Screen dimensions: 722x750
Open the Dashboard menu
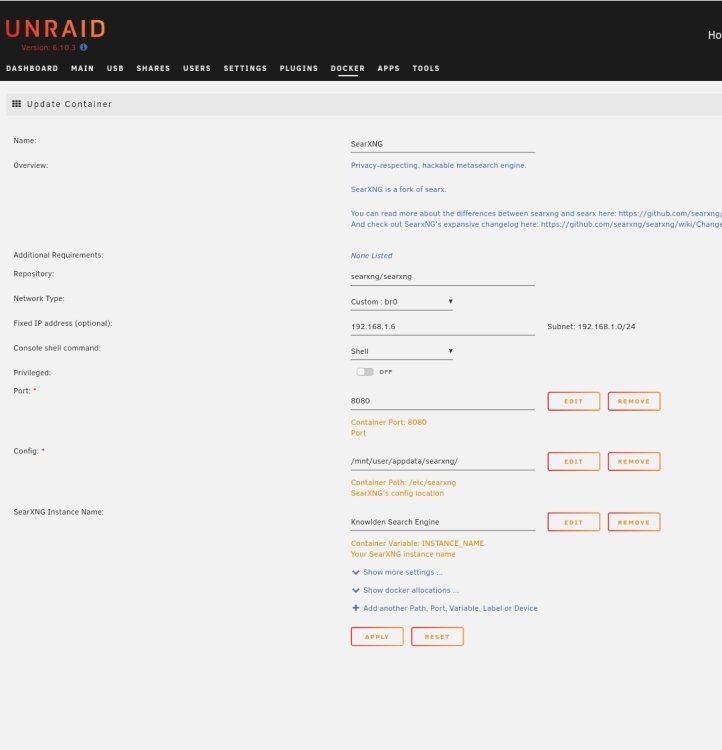32,68
